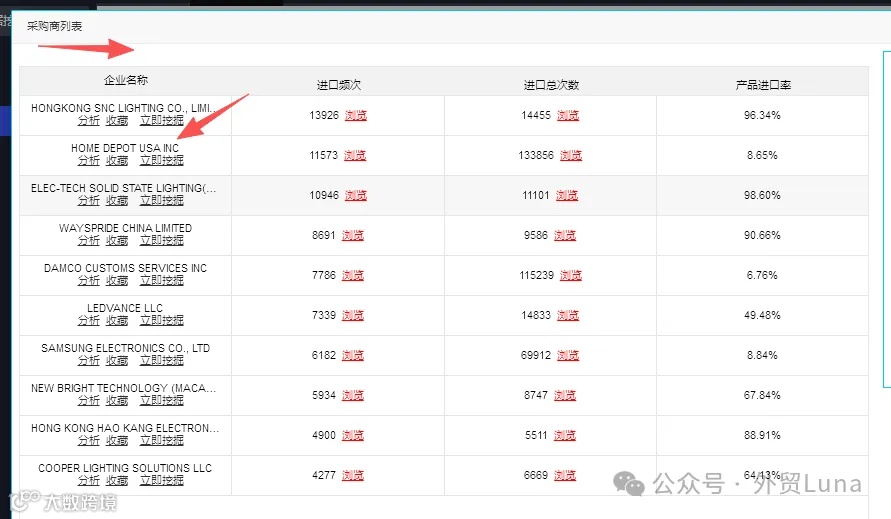Screen dimensions: 891x519
Task: Click 浏览 next to total imports 14455
Action: coord(568,115)
